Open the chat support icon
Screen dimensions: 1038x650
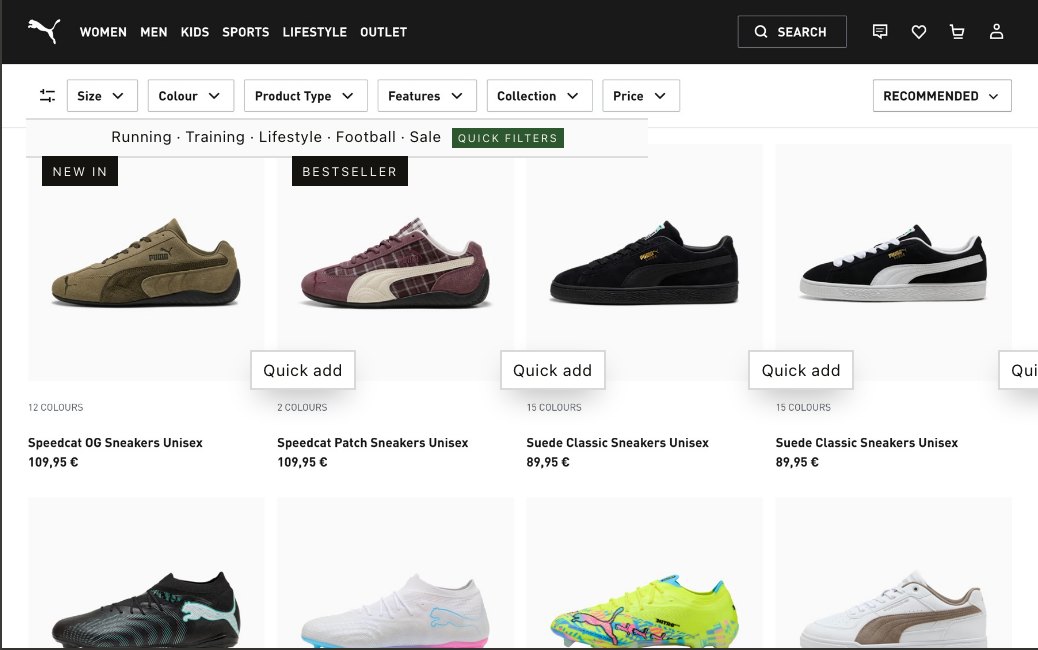tap(880, 31)
